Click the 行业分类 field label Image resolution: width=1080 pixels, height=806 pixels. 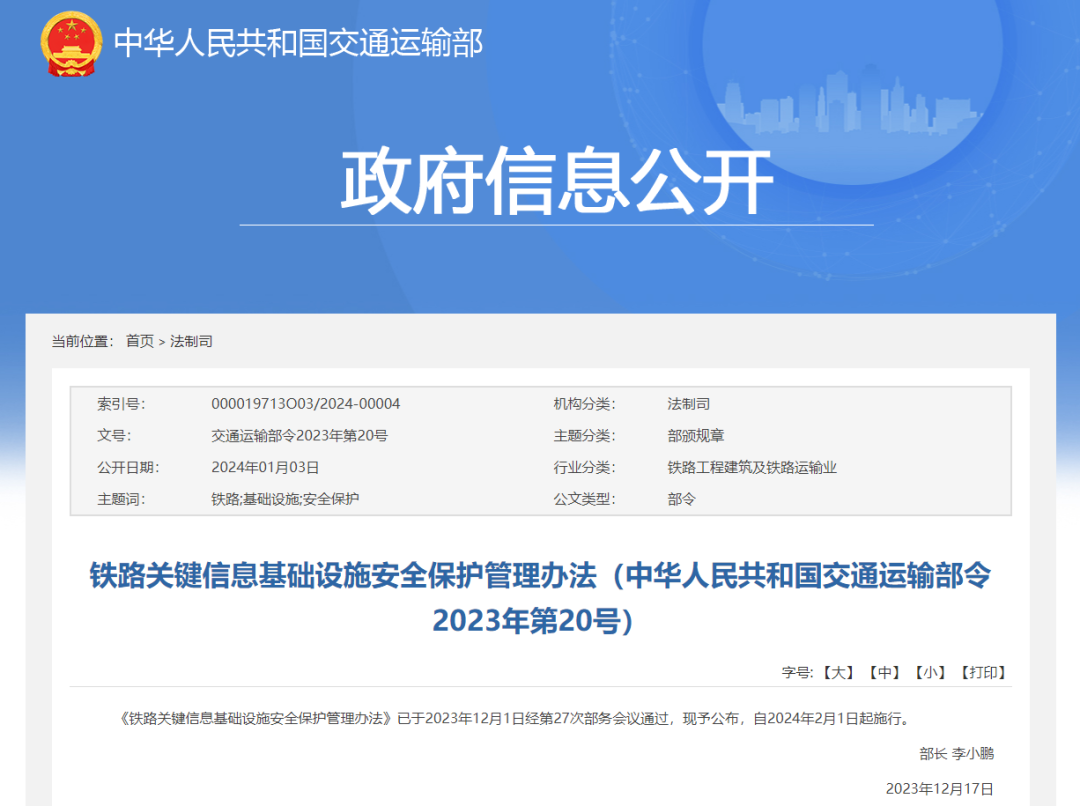pyautogui.click(x=585, y=467)
